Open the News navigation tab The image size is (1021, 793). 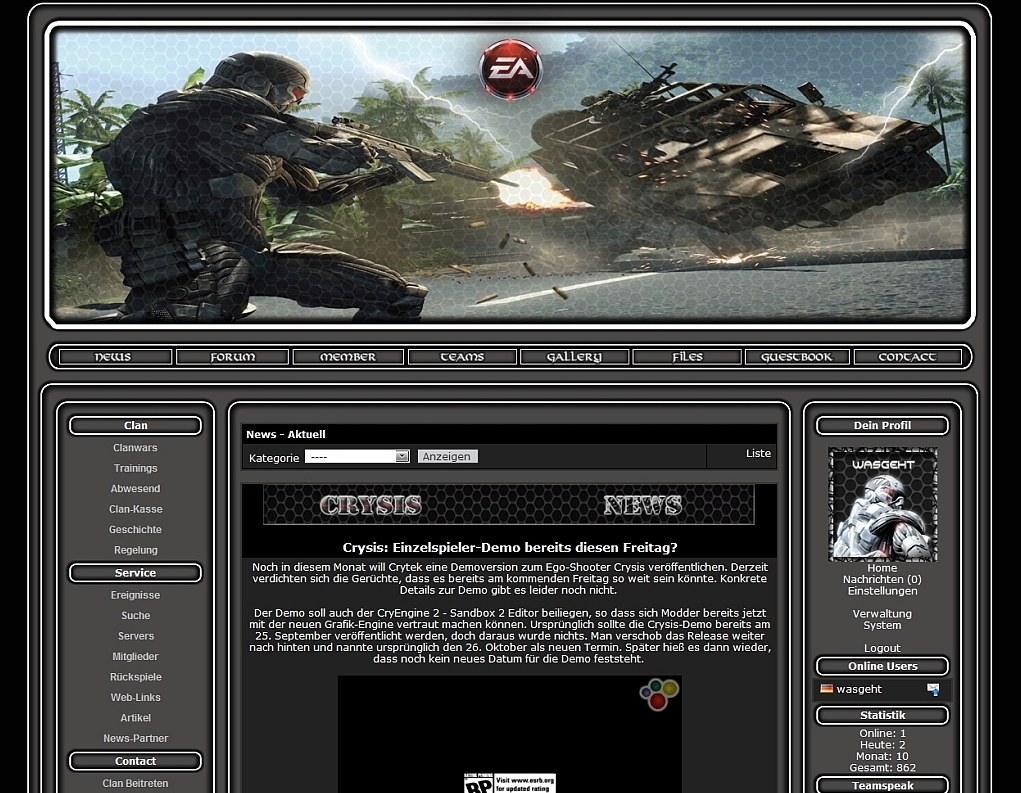[115, 357]
